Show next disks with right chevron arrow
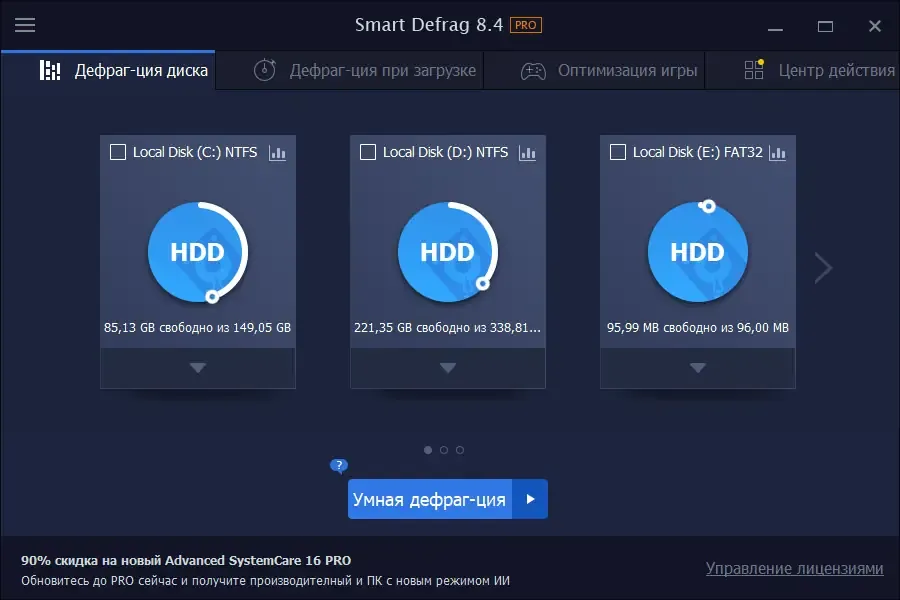Image resolution: width=900 pixels, height=600 pixels. pos(823,268)
